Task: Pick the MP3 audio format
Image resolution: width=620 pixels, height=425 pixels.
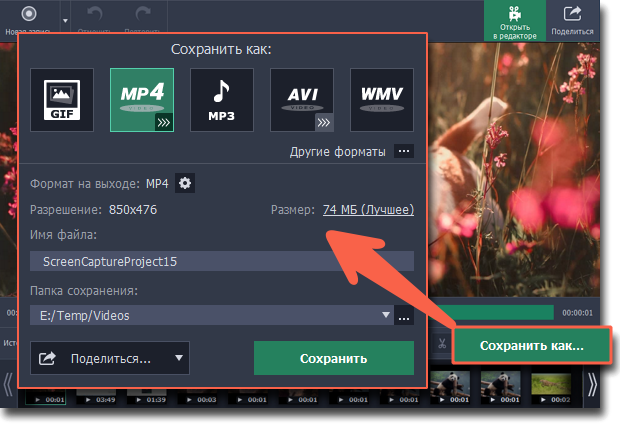Action: 222,100
